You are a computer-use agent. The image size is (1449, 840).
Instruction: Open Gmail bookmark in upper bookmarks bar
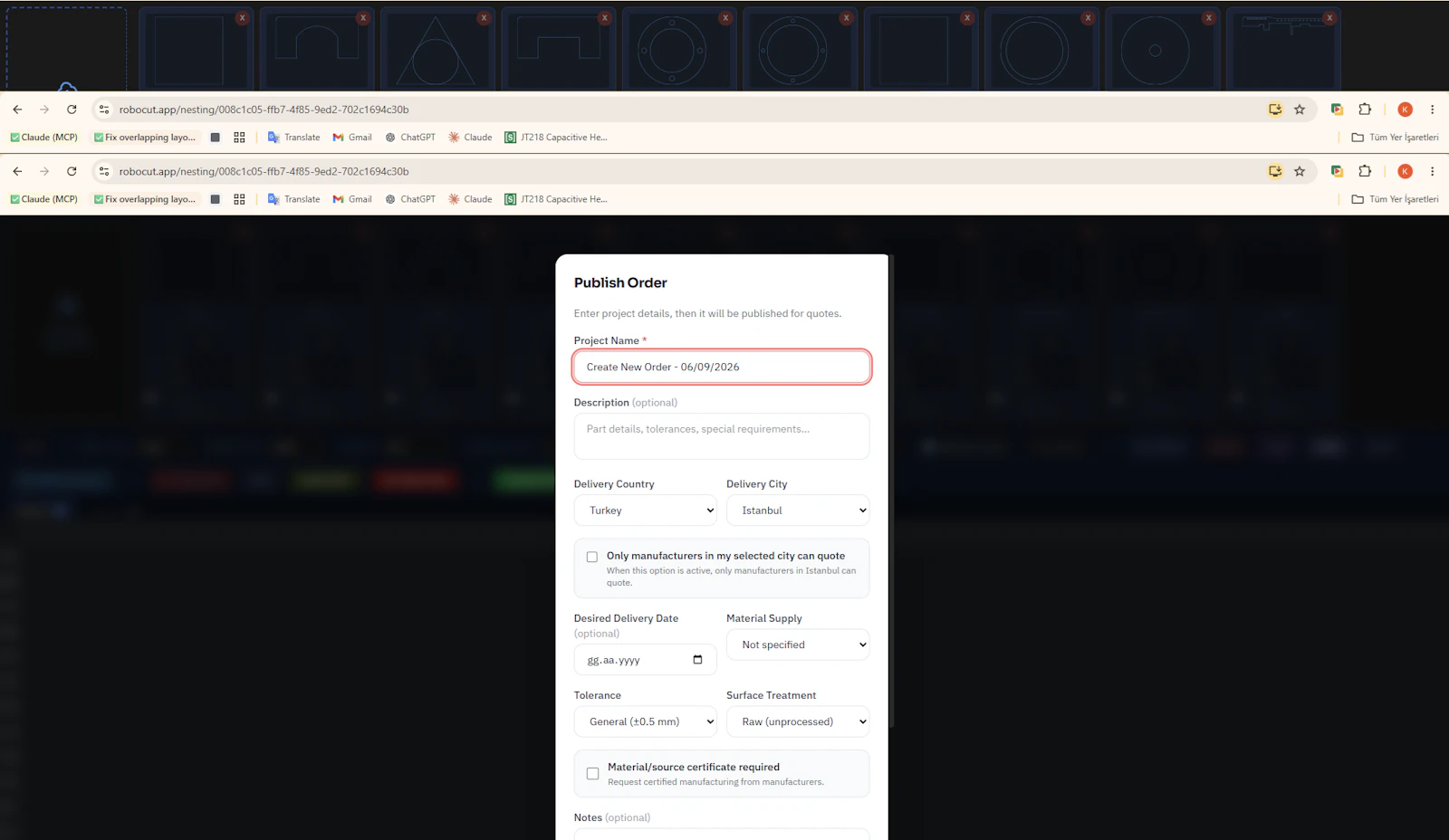pyautogui.click(x=352, y=138)
